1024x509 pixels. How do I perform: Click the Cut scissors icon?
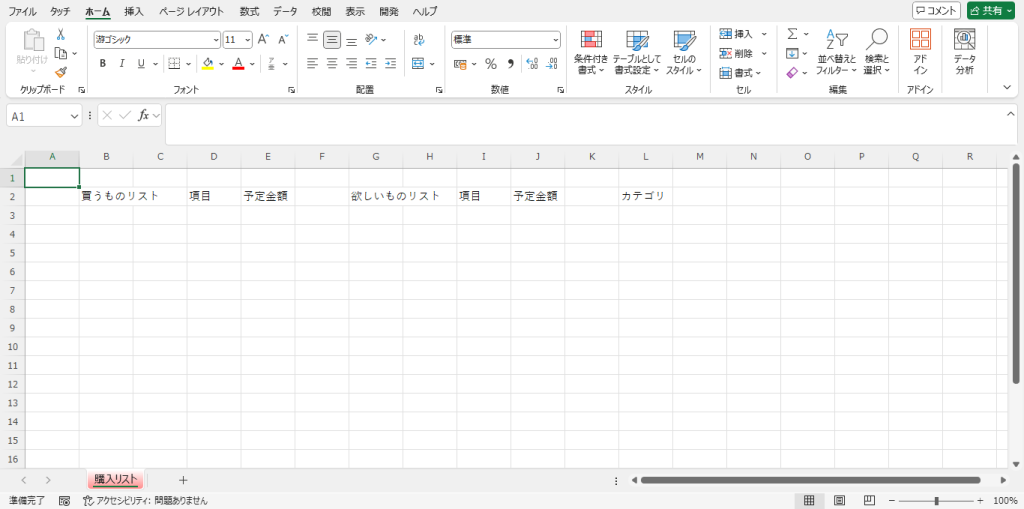pos(61,34)
